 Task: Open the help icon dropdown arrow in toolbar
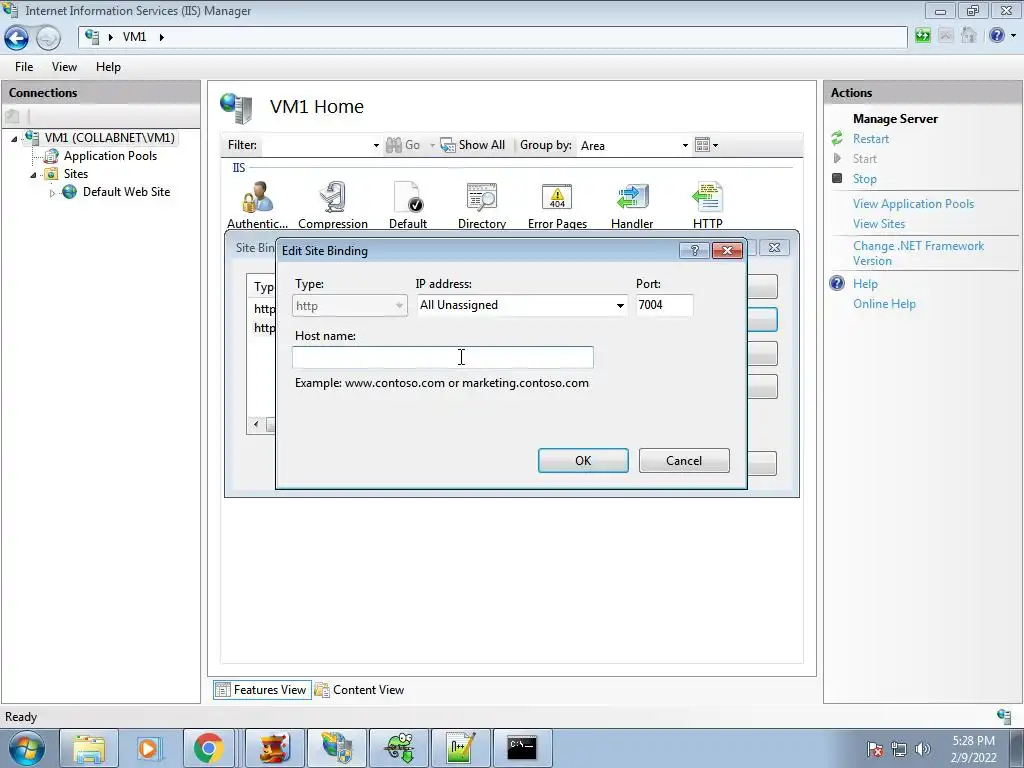(1013, 35)
